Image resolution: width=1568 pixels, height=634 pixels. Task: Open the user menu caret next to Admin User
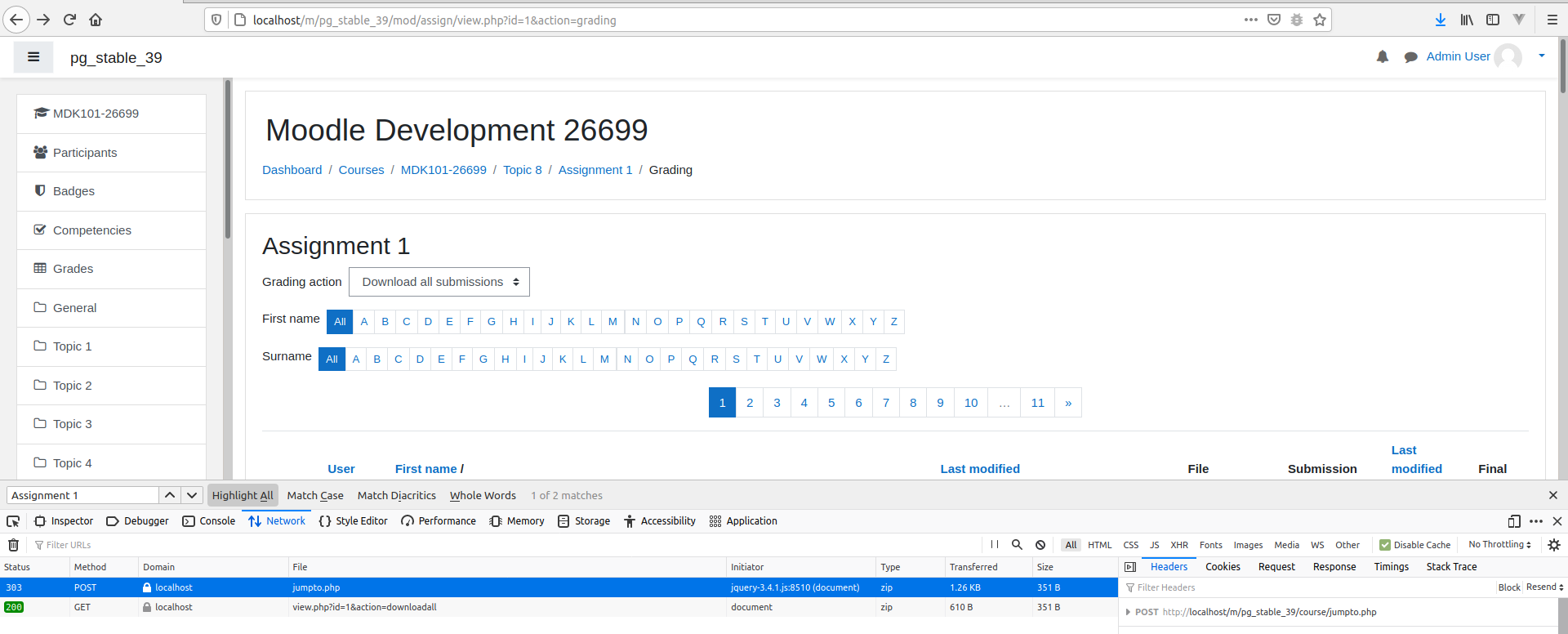1542,56
